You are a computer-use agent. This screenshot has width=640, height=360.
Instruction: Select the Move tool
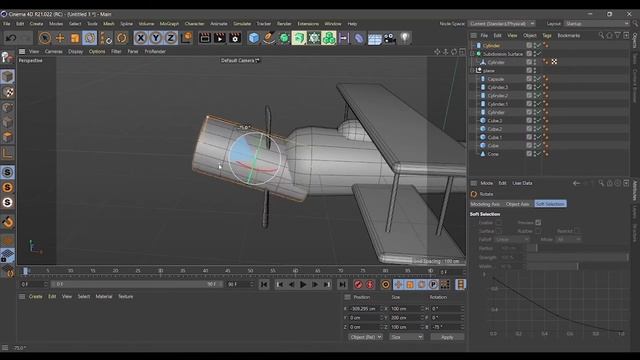pyautogui.click(x=60, y=38)
